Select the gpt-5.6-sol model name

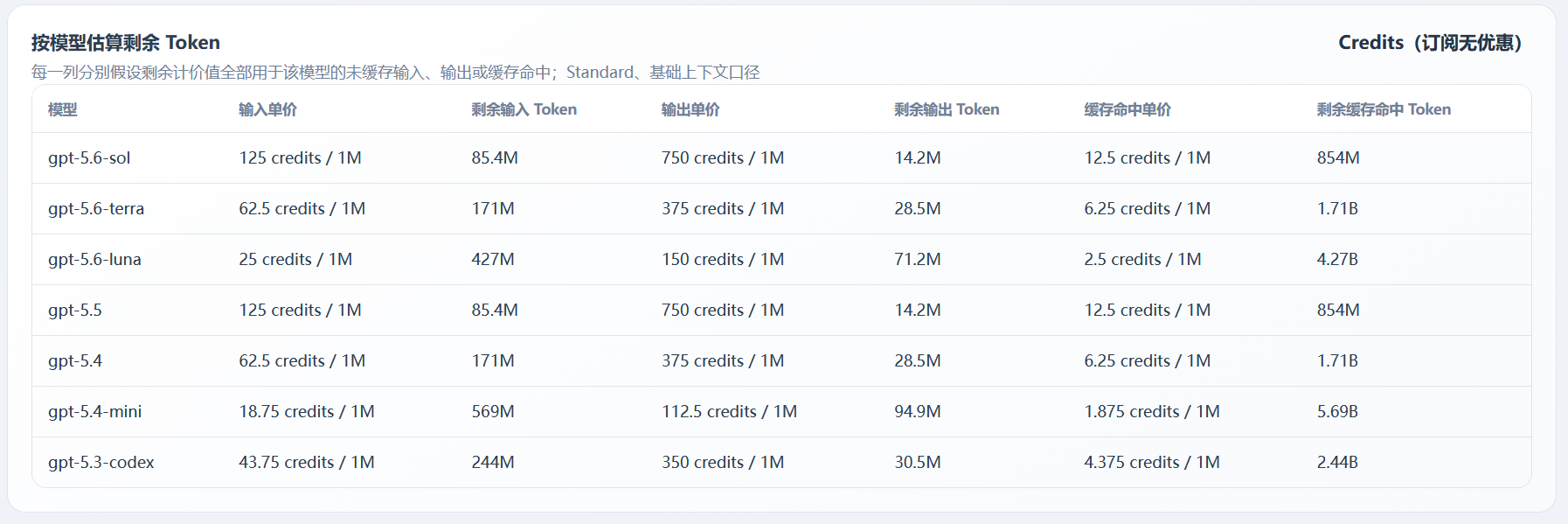pos(89,158)
